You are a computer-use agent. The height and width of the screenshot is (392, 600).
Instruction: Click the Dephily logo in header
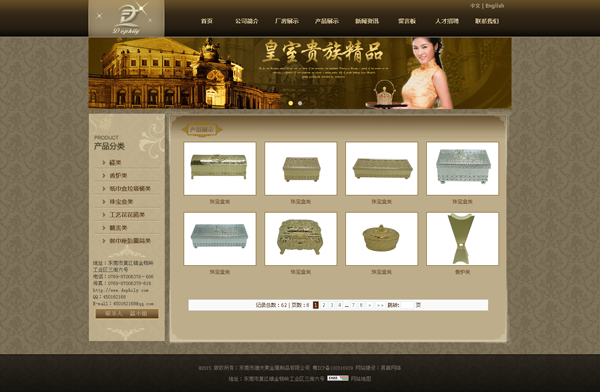pos(126,18)
